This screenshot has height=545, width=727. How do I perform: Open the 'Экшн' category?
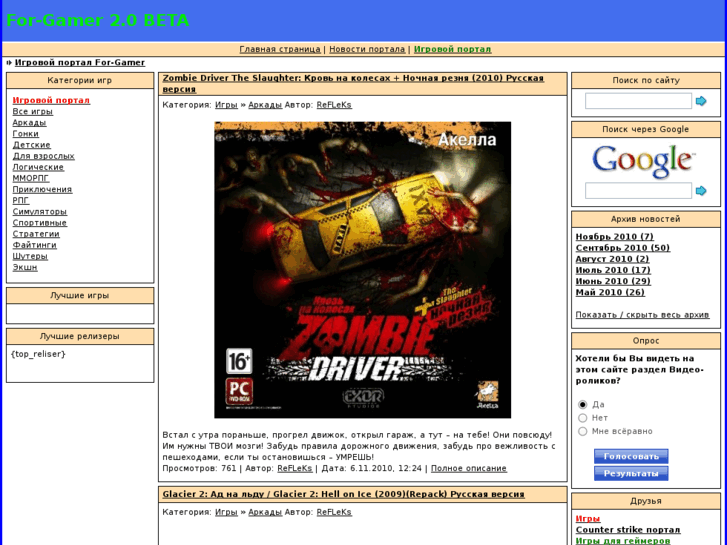[25, 268]
